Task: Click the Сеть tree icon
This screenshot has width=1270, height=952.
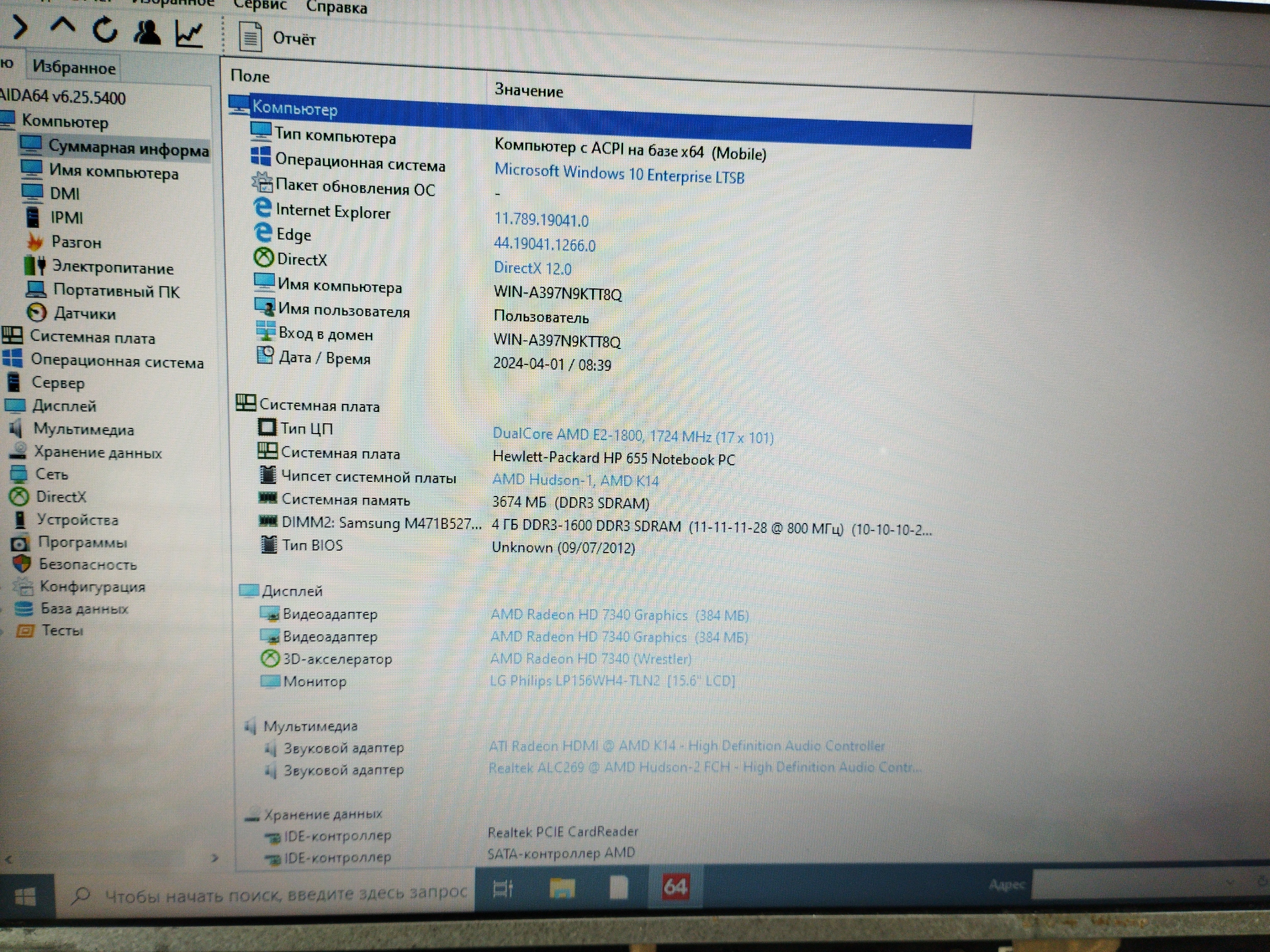Action: point(18,473)
